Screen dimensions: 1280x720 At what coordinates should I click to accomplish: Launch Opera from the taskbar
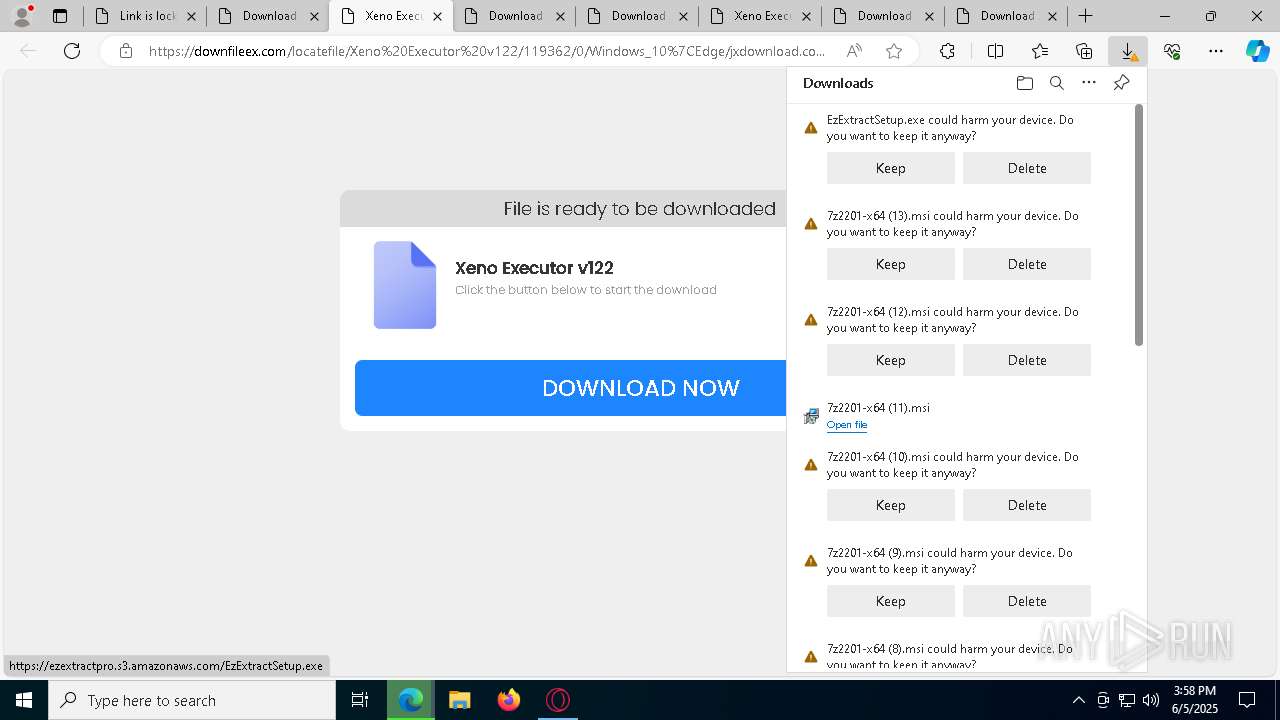tap(558, 700)
